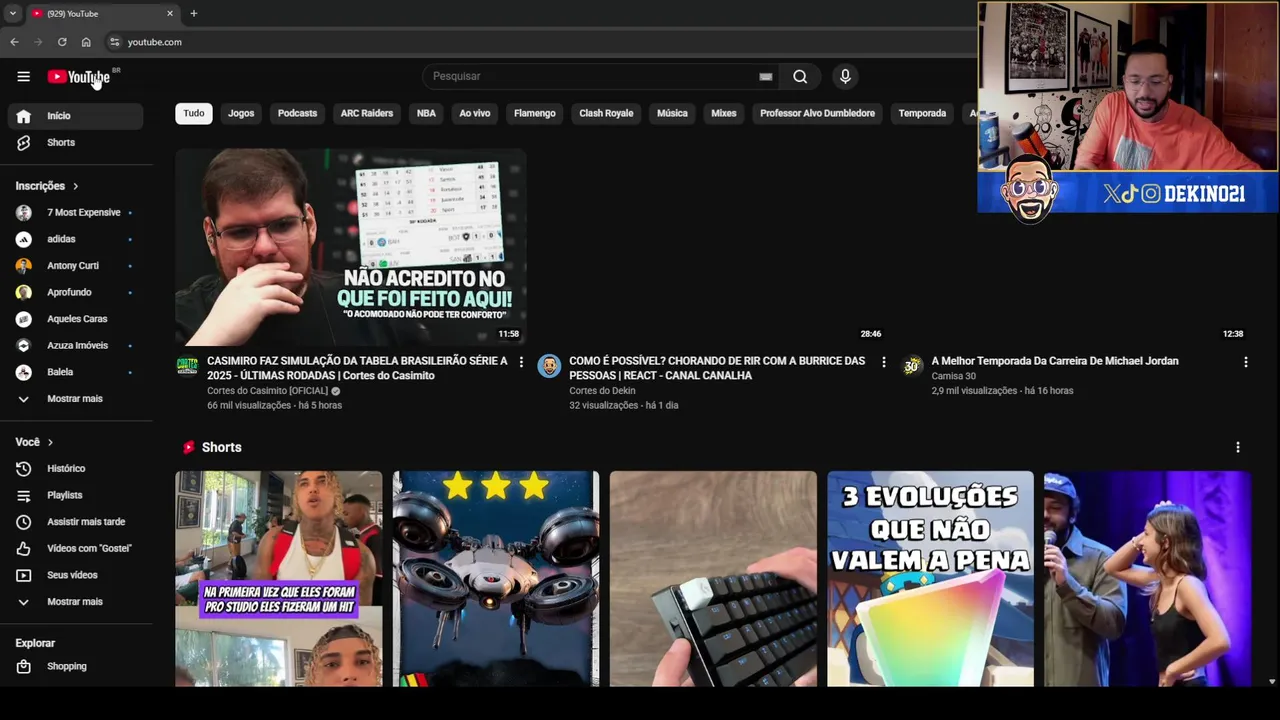Open Assistir mais tarde
1280x720 pixels.
(75, 522)
